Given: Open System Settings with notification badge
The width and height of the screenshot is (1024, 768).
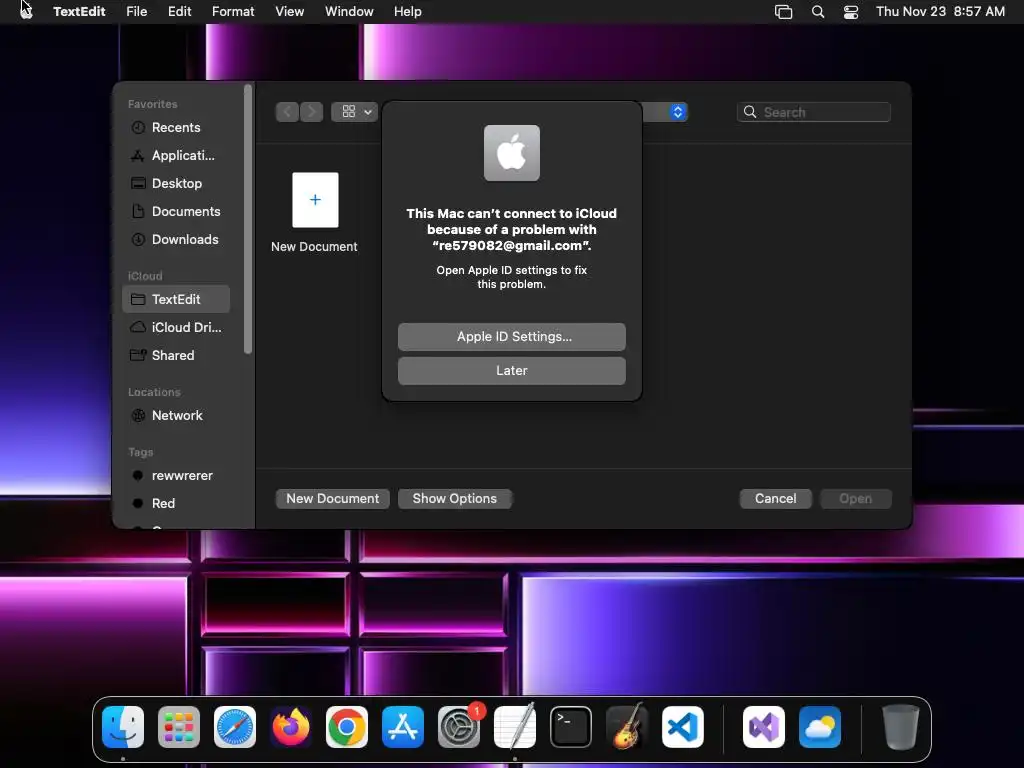Looking at the screenshot, I should pos(459,727).
